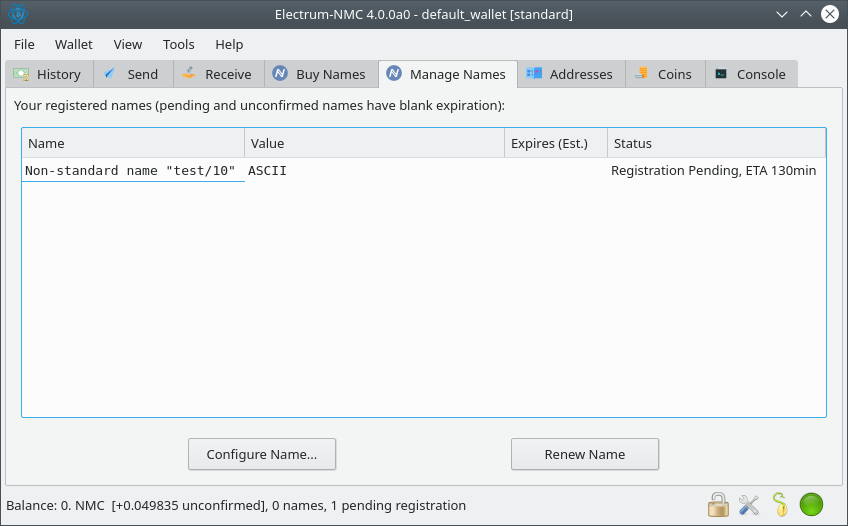This screenshot has height=526, width=848.
Task: Open the File menu
Action: coord(24,44)
